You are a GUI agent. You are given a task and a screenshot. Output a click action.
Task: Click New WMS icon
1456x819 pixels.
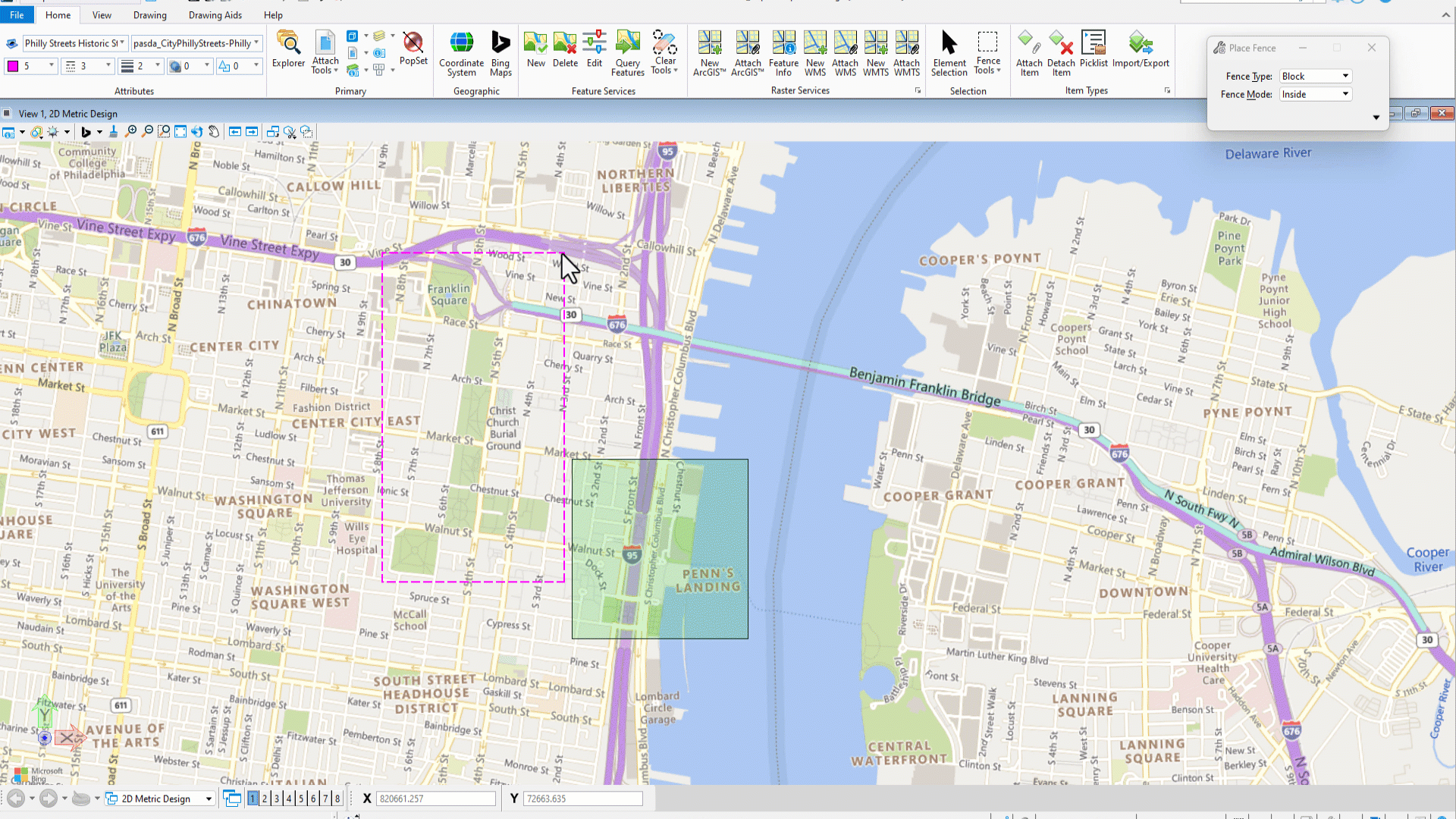[x=815, y=54]
